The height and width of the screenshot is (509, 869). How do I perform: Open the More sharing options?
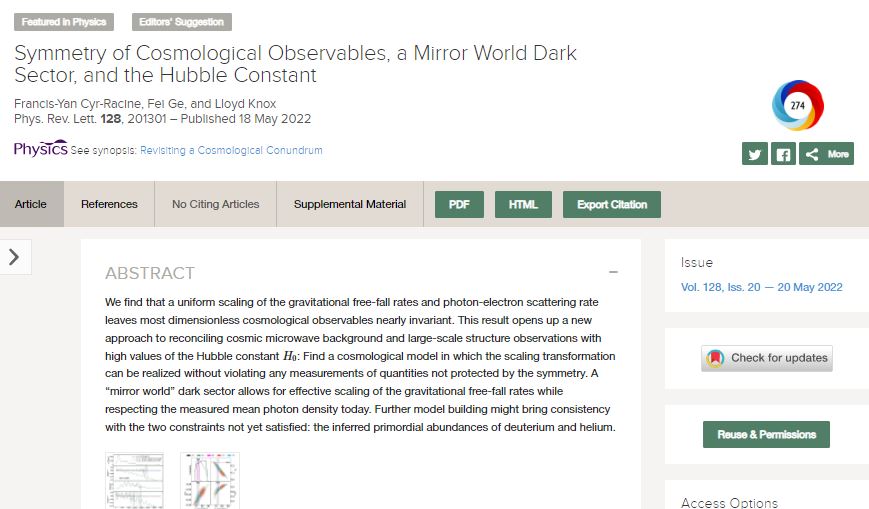pos(827,154)
